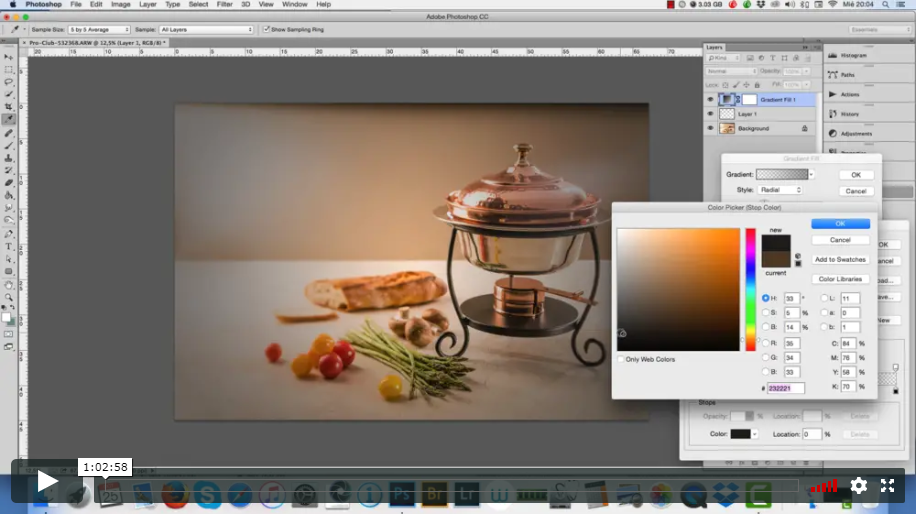Screen dimensions: 916x515
Task: Click Cancel in Gradient Fill dialog
Action: pyautogui.click(x=856, y=191)
